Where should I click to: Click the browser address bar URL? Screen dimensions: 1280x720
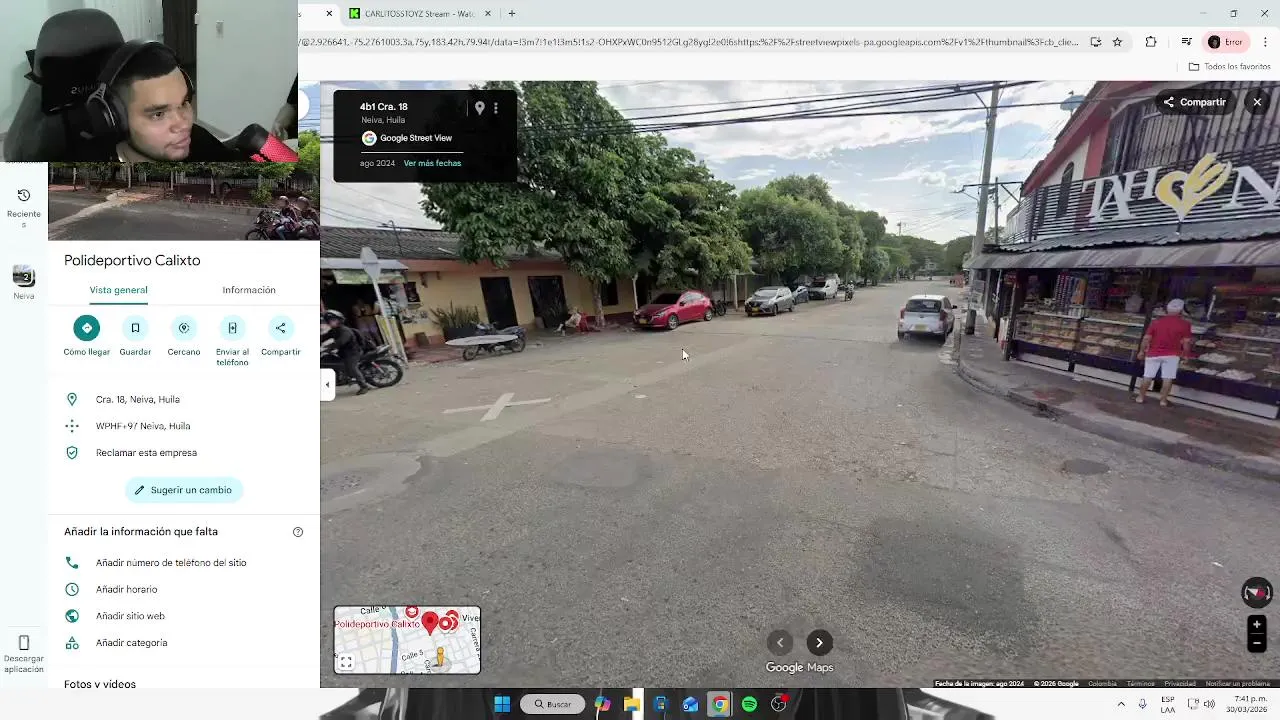click(688, 42)
